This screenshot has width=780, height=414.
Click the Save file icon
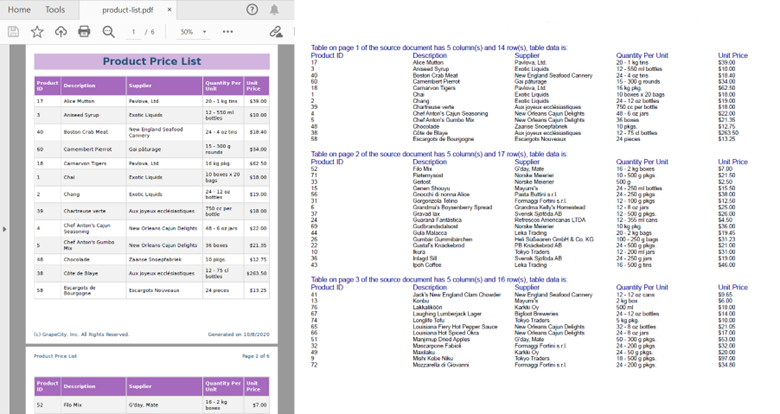13,32
